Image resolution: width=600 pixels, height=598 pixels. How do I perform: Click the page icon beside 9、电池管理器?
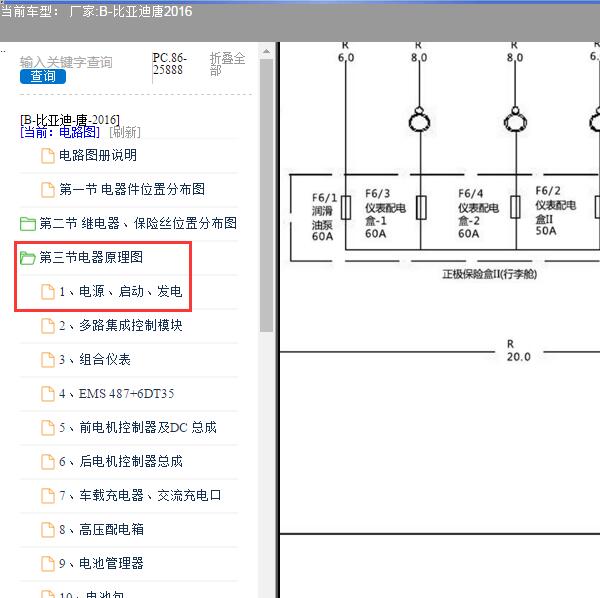[48, 564]
